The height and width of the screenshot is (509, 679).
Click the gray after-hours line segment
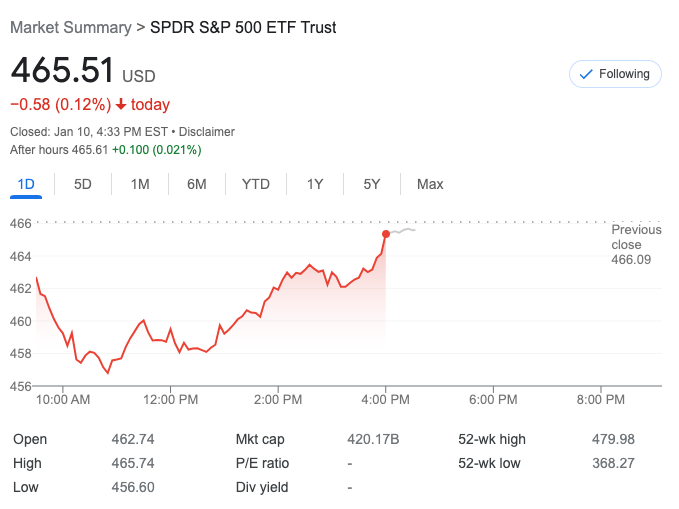[403, 231]
